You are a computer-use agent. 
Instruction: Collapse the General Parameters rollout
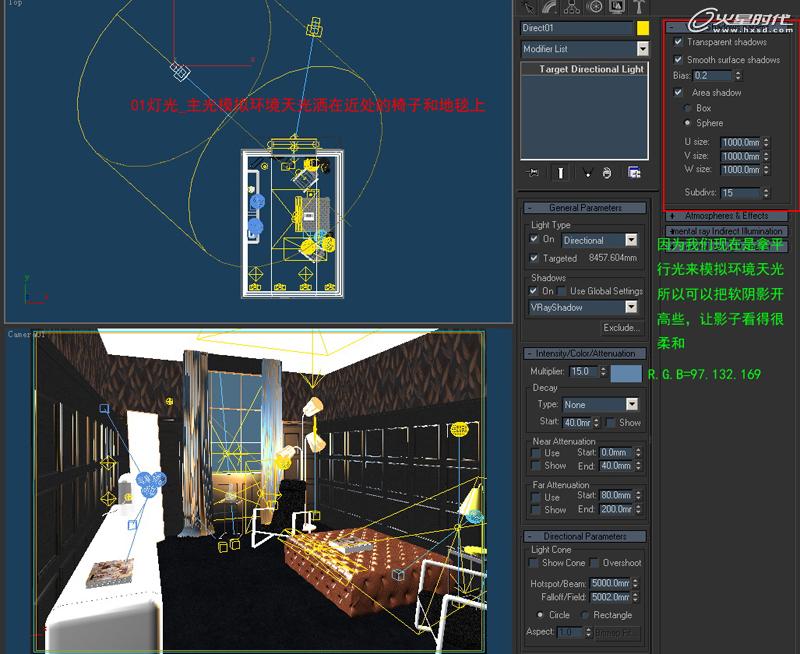click(585, 208)
